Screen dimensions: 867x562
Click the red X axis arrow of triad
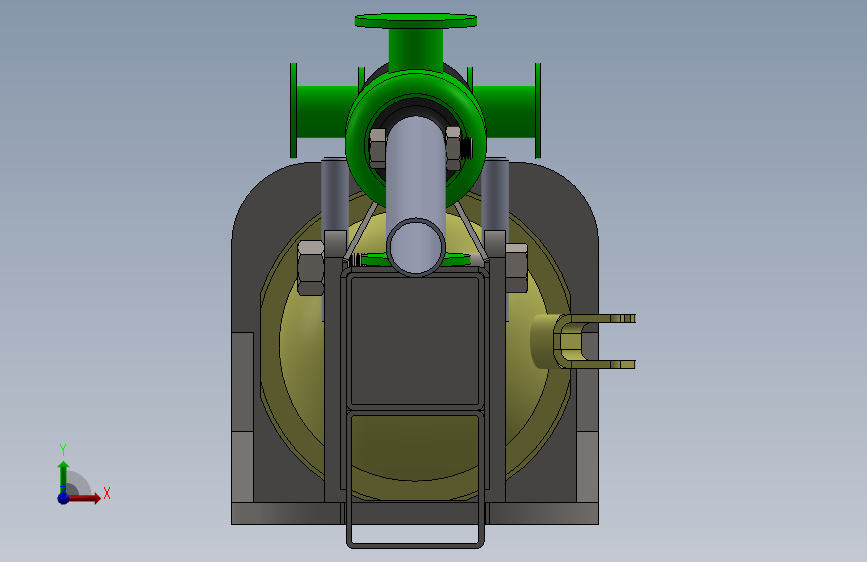(x=83, y=498)
